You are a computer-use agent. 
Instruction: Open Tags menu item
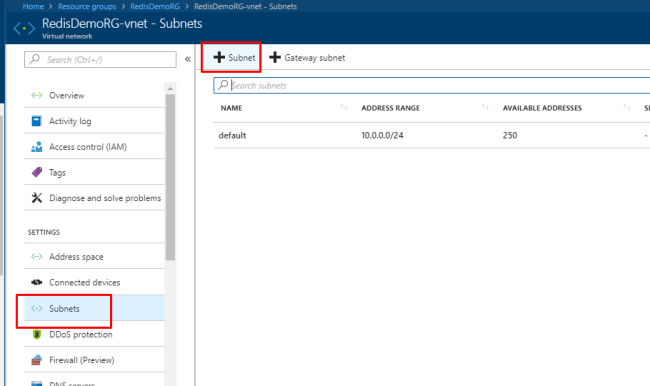click(94, 172)
